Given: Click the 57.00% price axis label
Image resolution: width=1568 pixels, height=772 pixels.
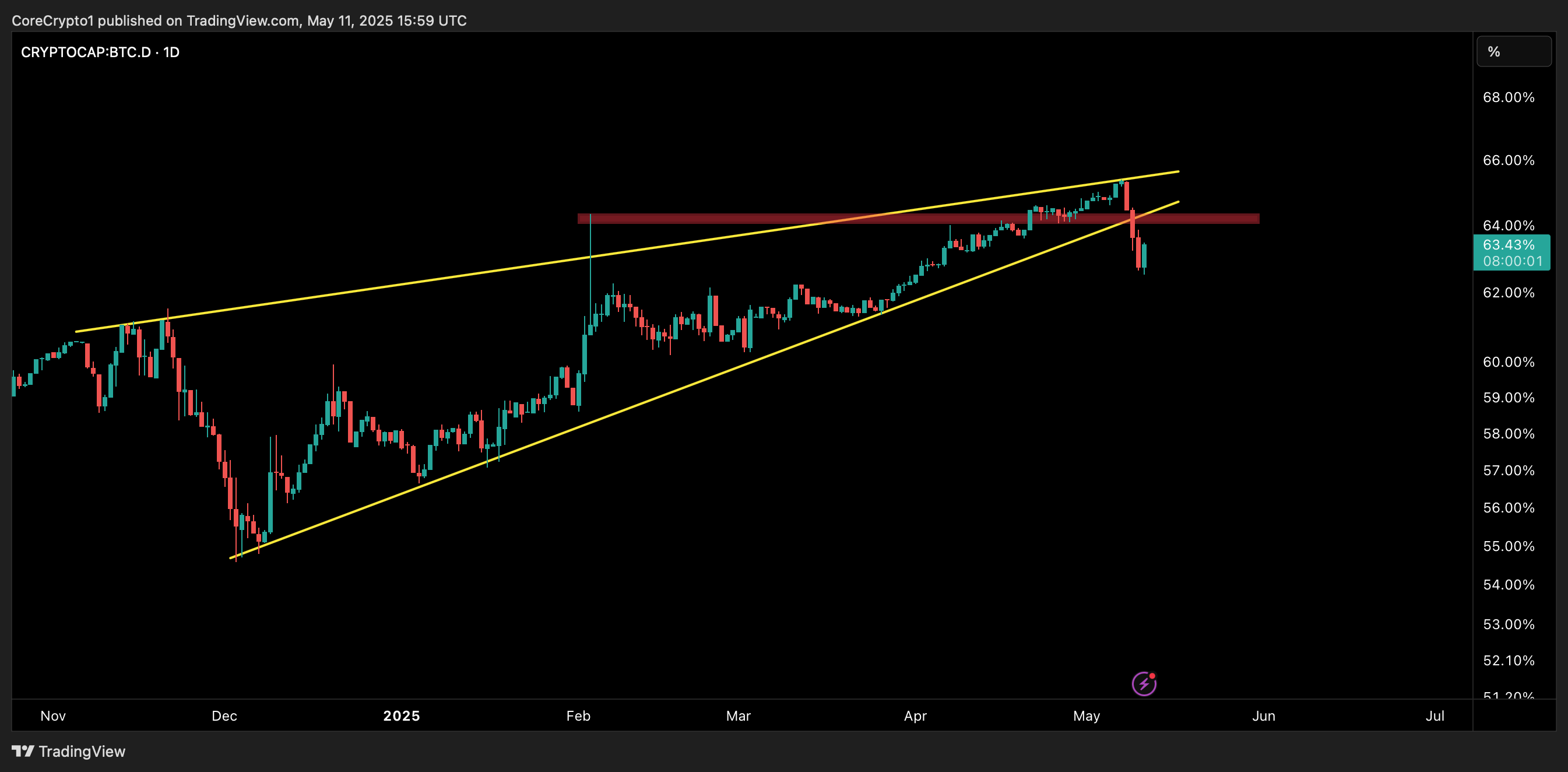Looking at the screenshot, I should coord(1509,470).
